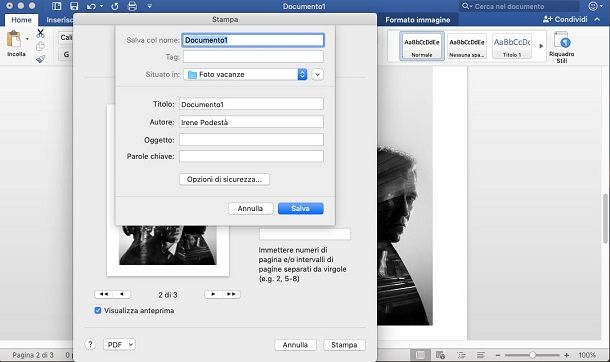Click the page range input field
The height and width of the screenshot is (362, 610).
point(305,234)
